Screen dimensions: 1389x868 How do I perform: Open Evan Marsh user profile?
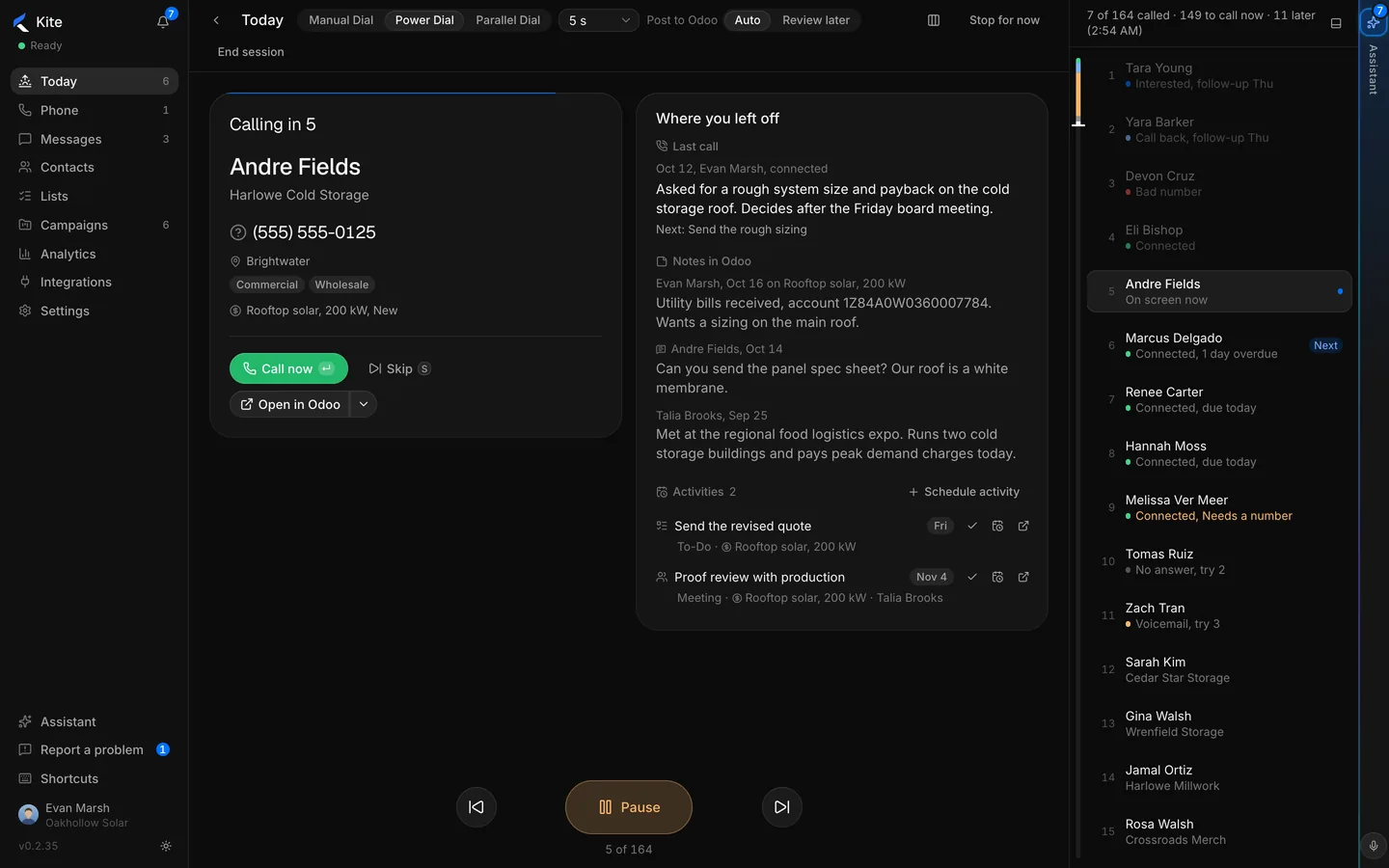95,815
